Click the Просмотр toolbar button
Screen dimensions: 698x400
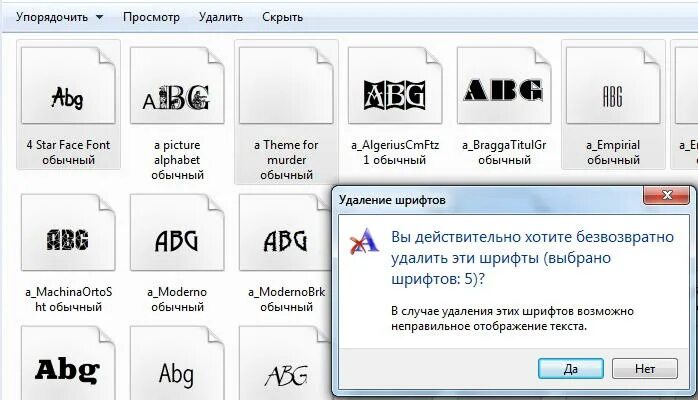pyautogui.click(x=151, y=17)
